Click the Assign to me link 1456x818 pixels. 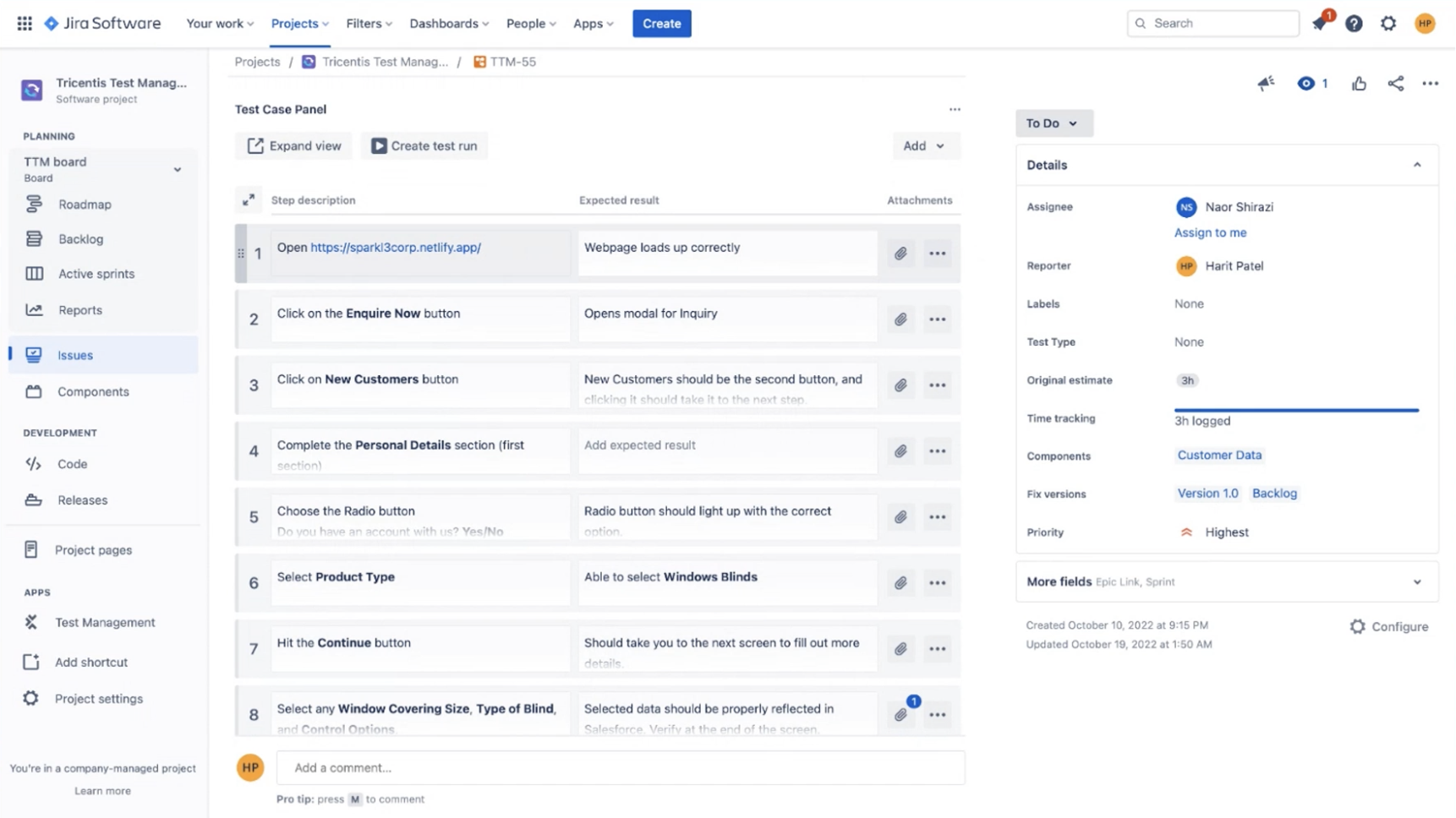(x=1210, y=233)
